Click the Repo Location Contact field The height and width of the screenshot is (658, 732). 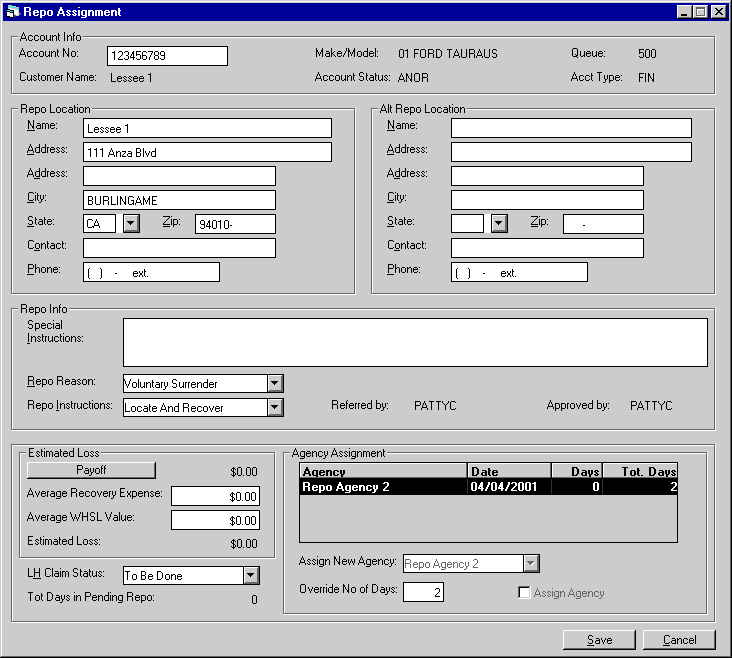click(x=179, y=248)
